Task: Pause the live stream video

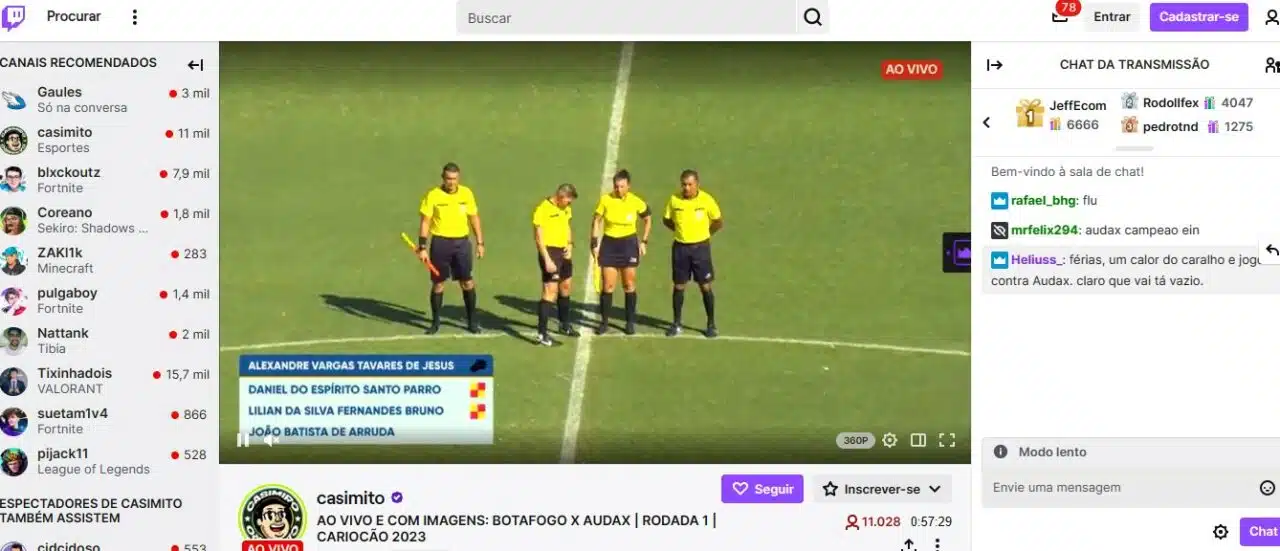Action: (242, 439)
